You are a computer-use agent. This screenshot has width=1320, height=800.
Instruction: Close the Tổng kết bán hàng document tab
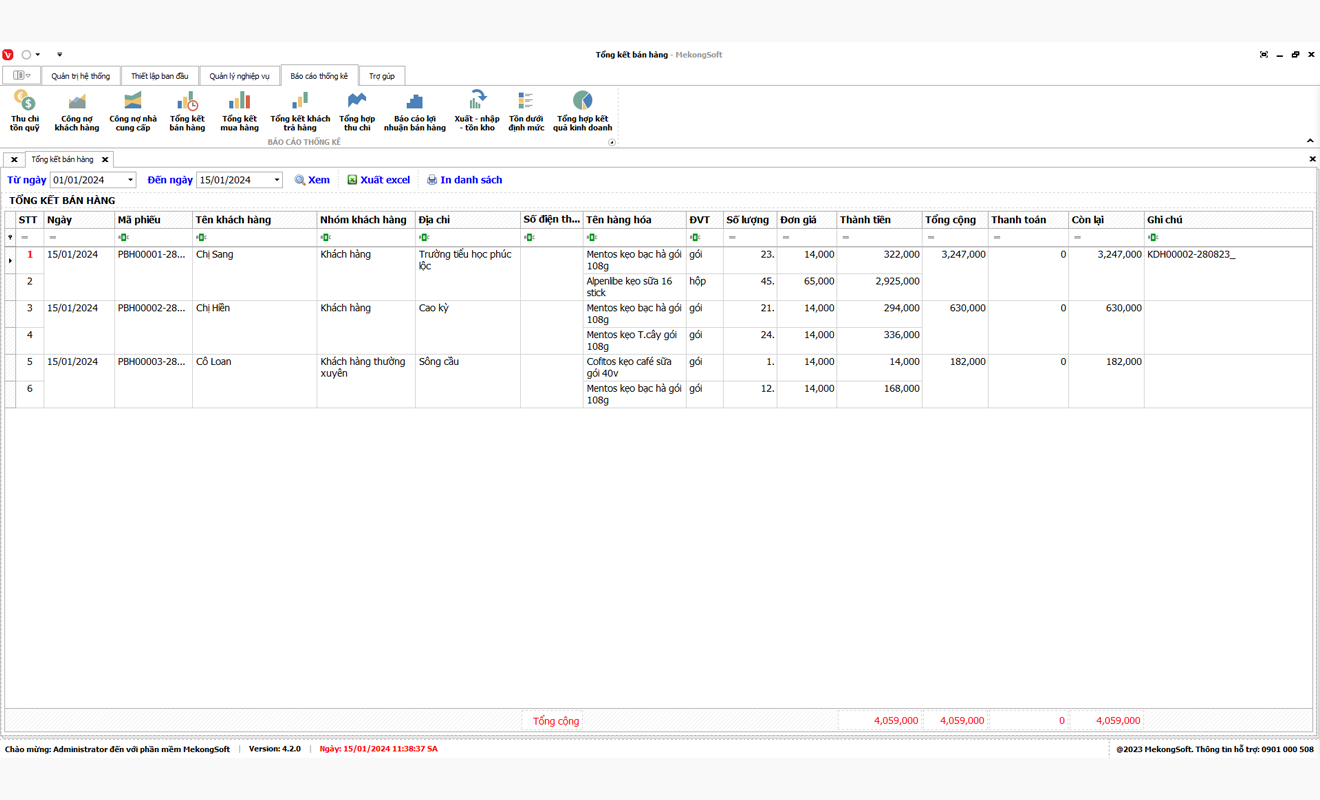pyautogui.click(x=105, y=160)
